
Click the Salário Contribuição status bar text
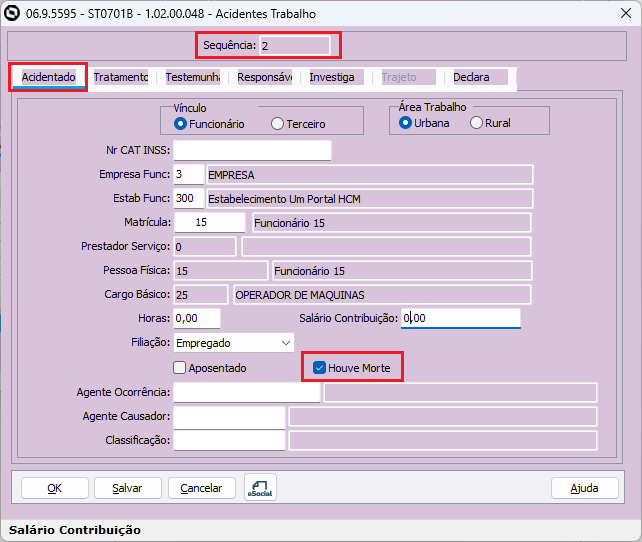click(x=75, y=530)
